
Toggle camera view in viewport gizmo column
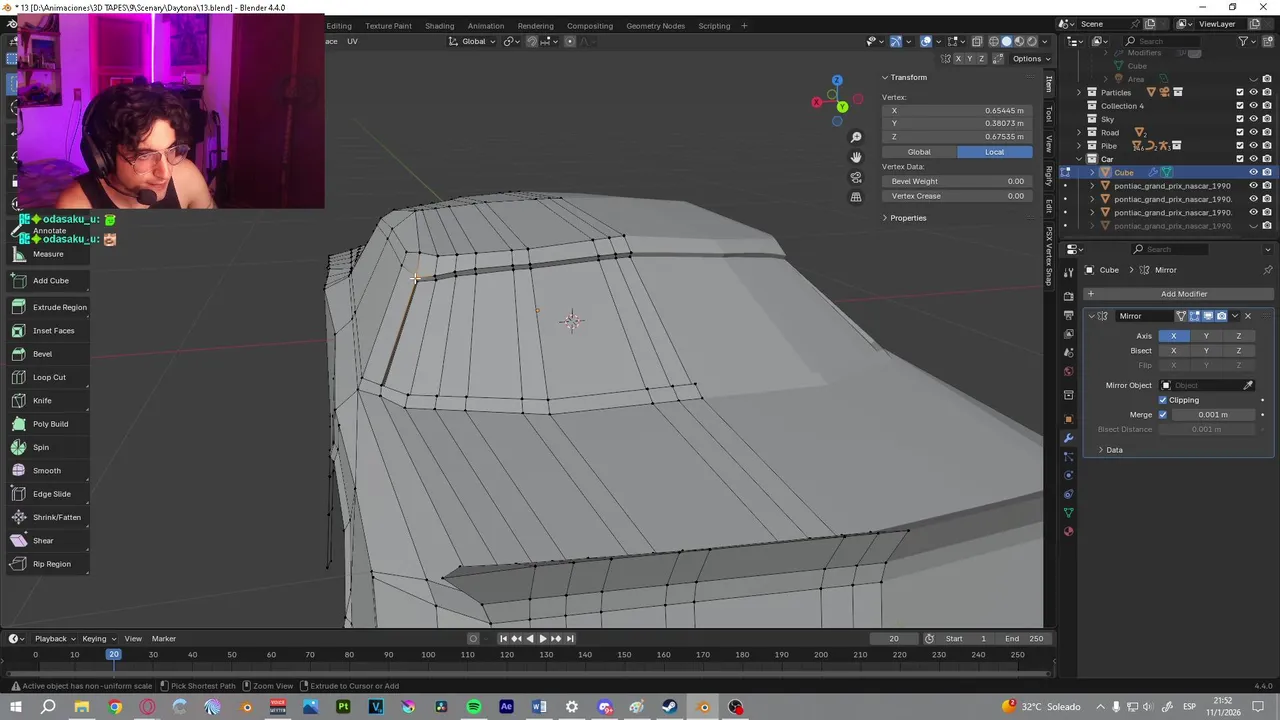(x=856, y=177)
